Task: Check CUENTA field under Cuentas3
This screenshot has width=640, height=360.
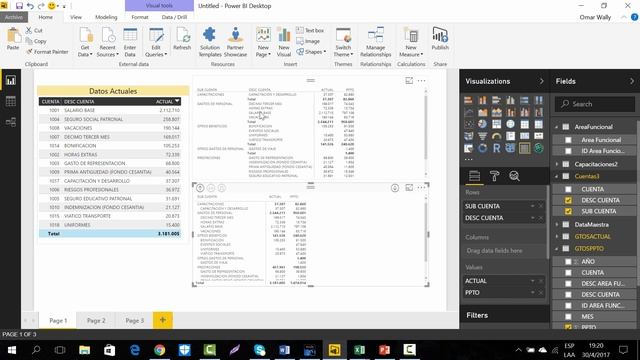Action: point(568,189)
